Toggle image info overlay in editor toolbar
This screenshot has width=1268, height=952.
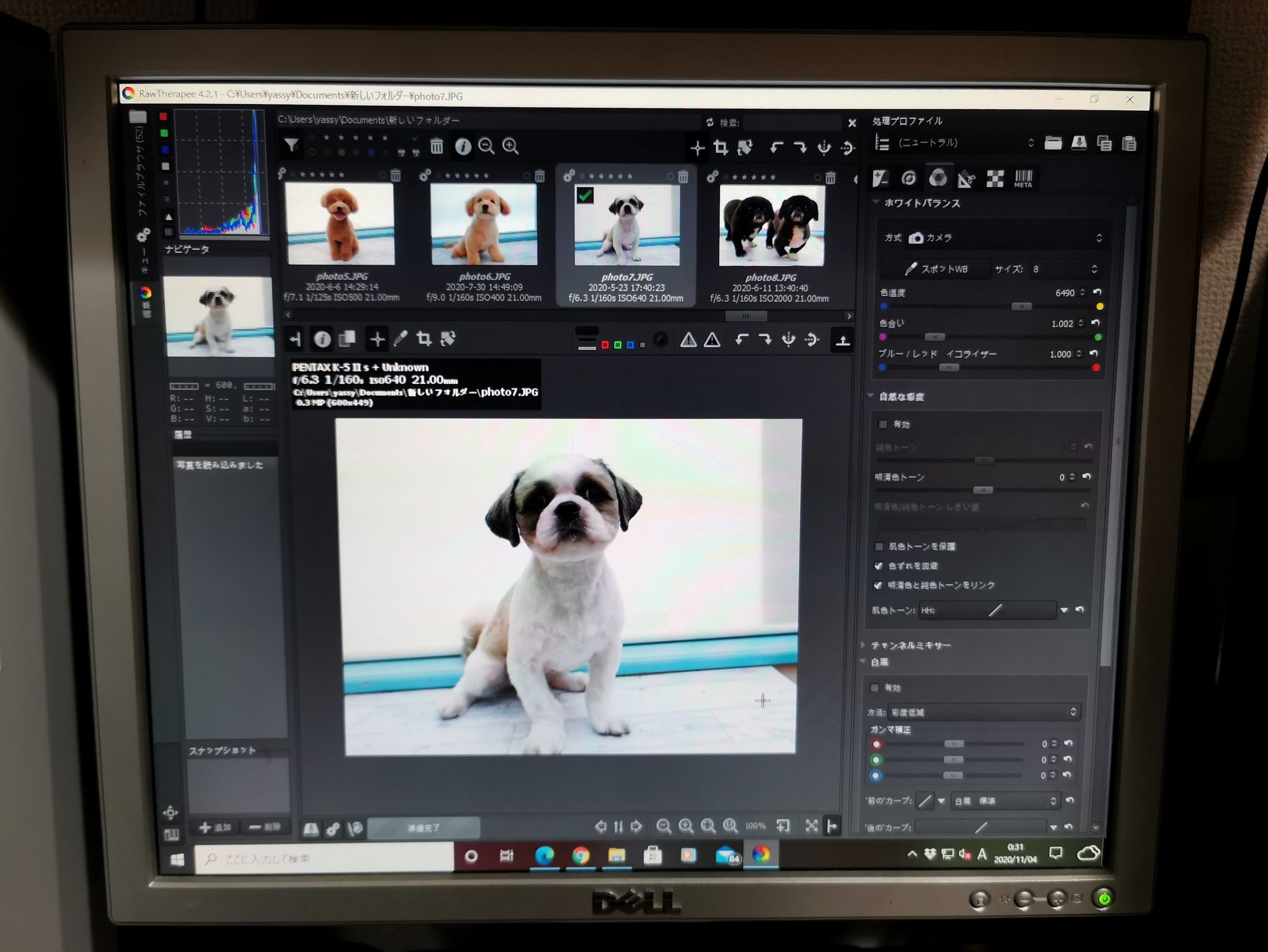[322, 340]
